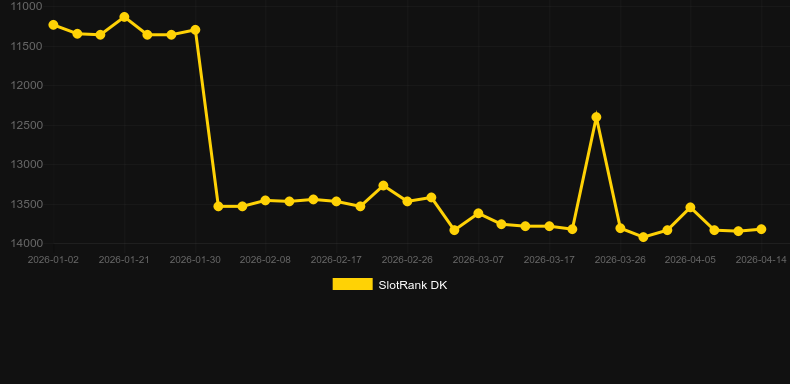The height and width of the screenshot is (384, 790).
Task: Select the last data point at 2026-04-14
Action: [x=761, y=229]
